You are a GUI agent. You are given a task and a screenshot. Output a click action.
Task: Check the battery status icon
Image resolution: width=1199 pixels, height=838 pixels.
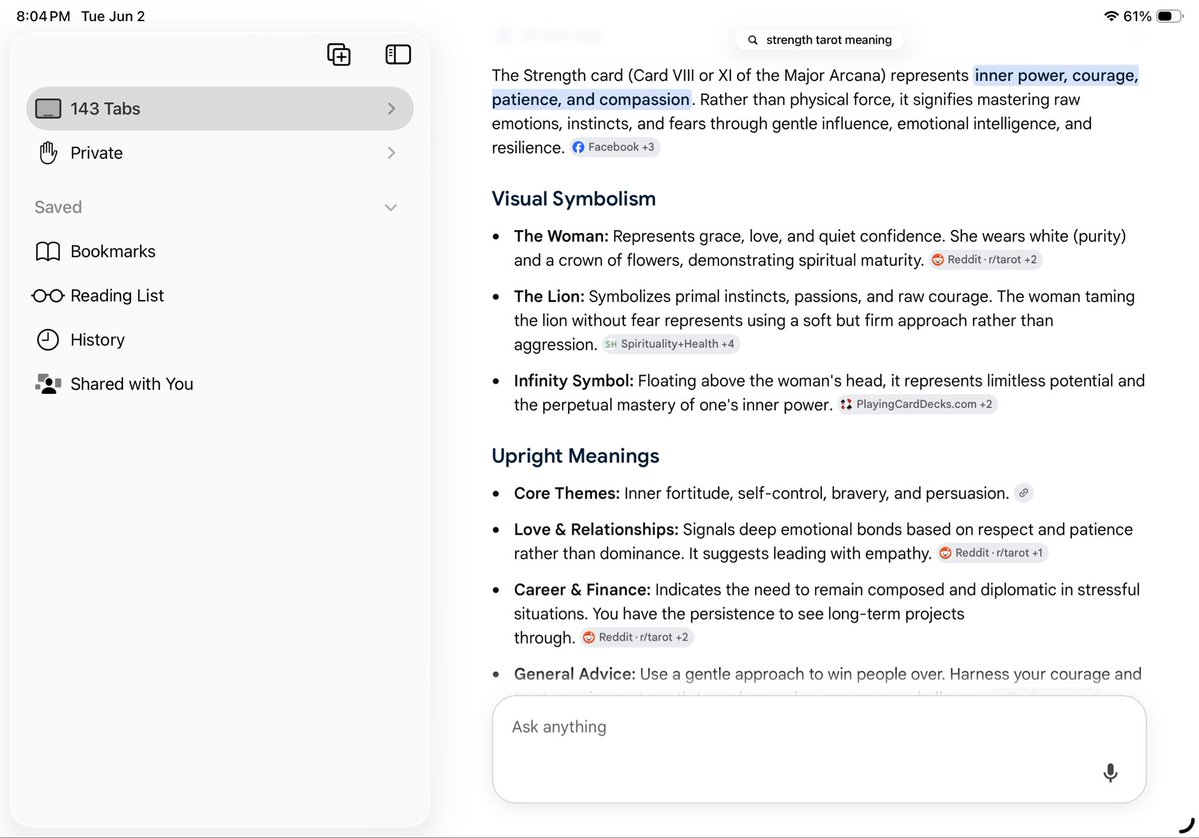click(1169, 16)
